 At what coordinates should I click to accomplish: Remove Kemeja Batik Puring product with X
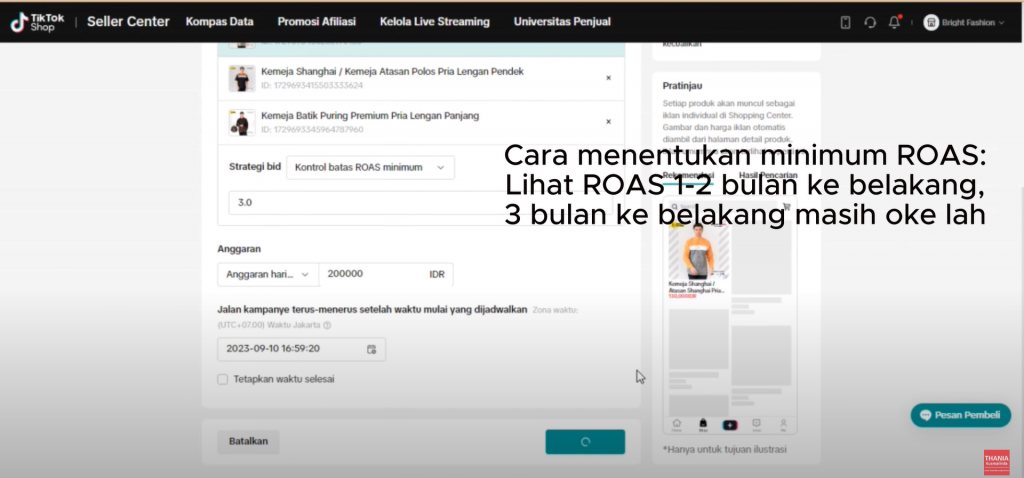(x=608, y=122)
